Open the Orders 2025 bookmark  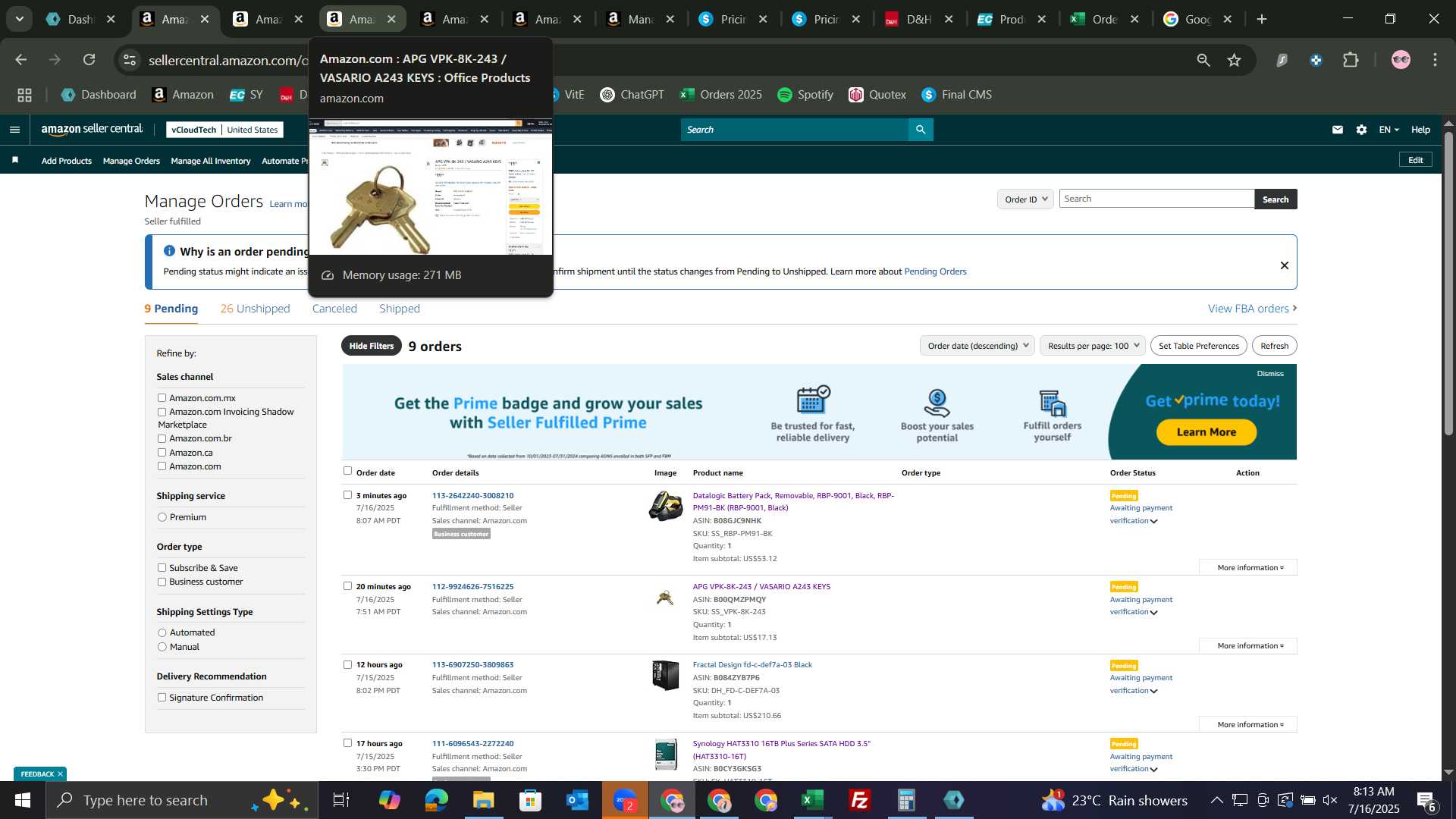click(x=721, y=95)
